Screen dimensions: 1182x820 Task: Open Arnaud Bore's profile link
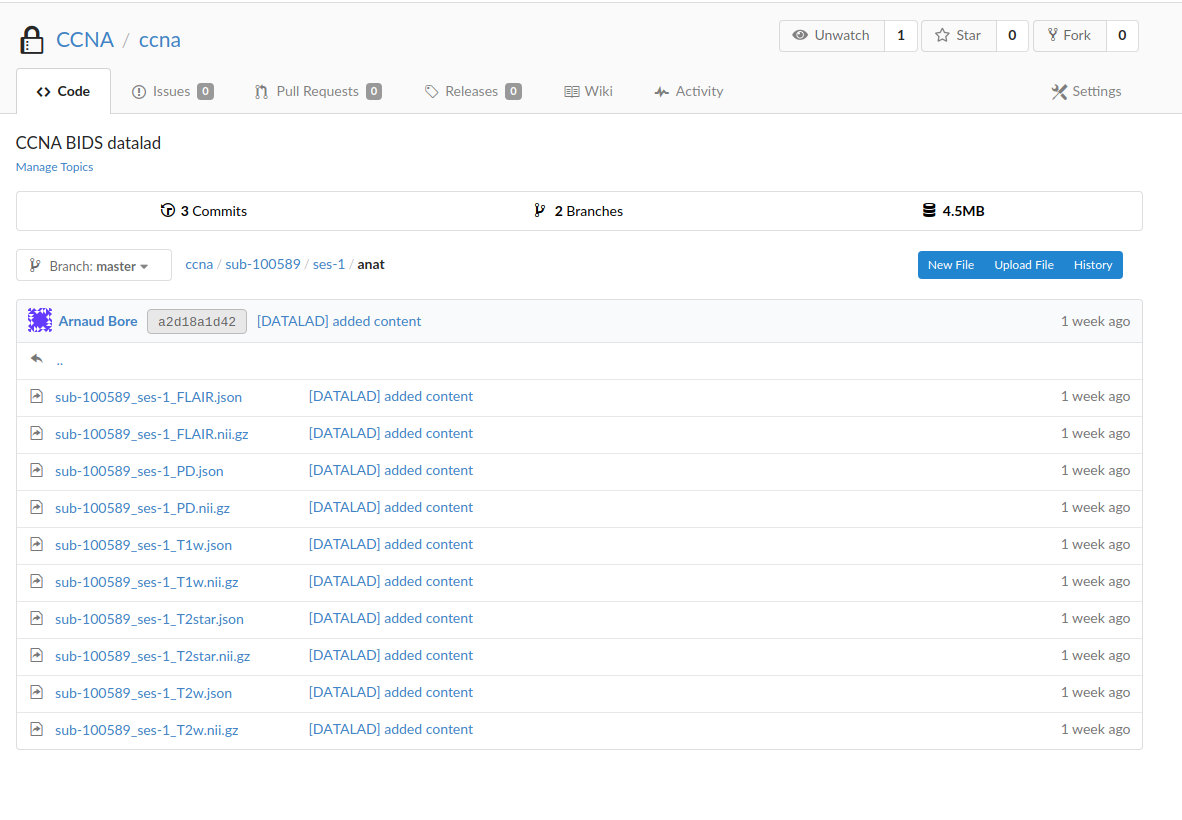(x=98, y=321)
